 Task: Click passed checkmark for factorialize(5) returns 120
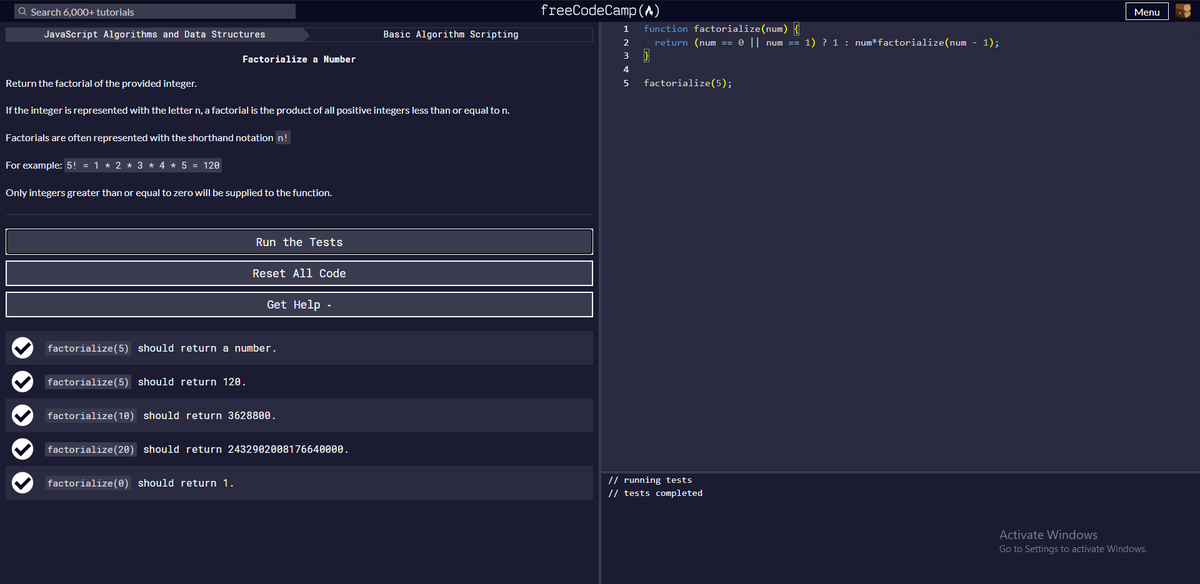(23, 382)
